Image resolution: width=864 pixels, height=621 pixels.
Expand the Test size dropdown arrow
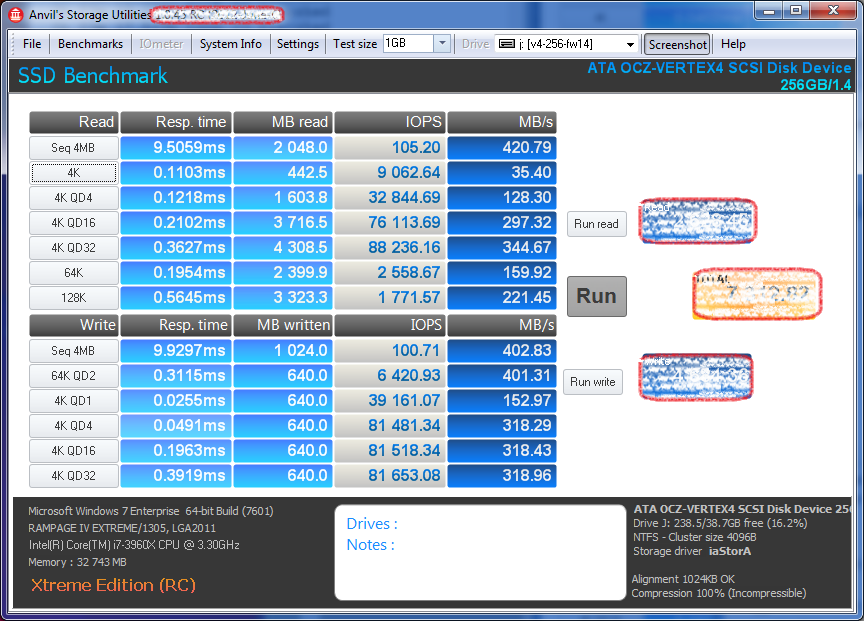(442, 44)
